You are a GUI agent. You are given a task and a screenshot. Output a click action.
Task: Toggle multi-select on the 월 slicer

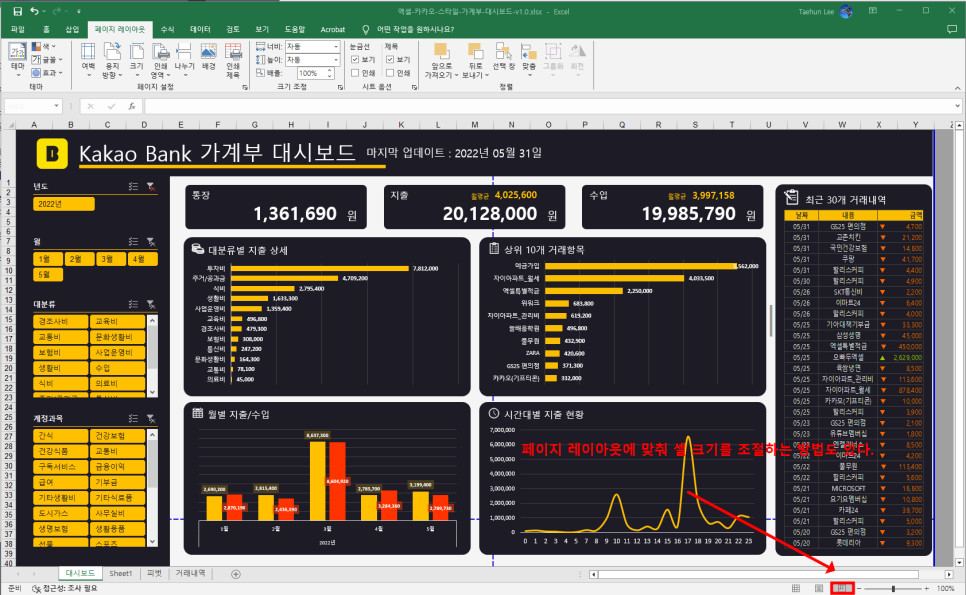point(133,241)
